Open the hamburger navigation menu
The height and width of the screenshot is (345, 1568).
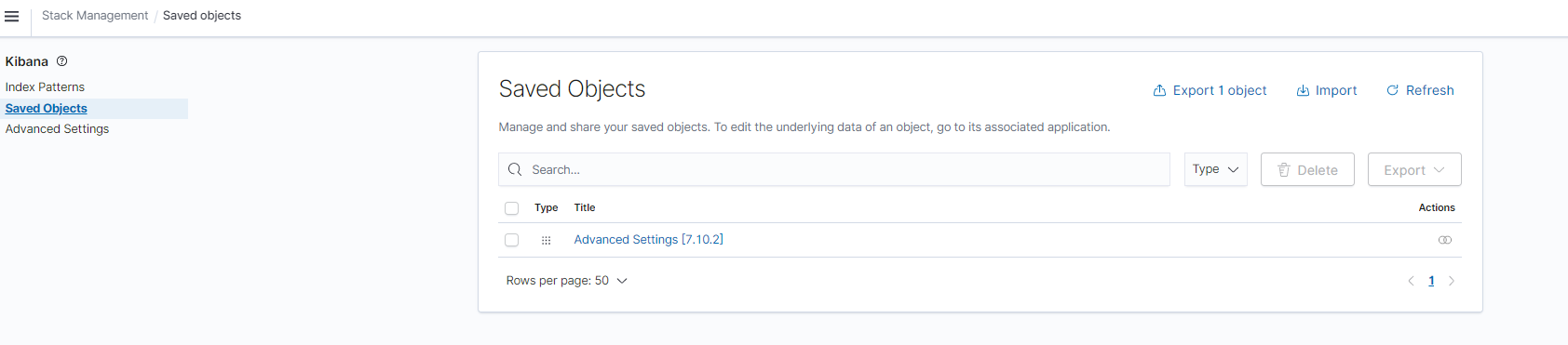[x=12, y=16]
